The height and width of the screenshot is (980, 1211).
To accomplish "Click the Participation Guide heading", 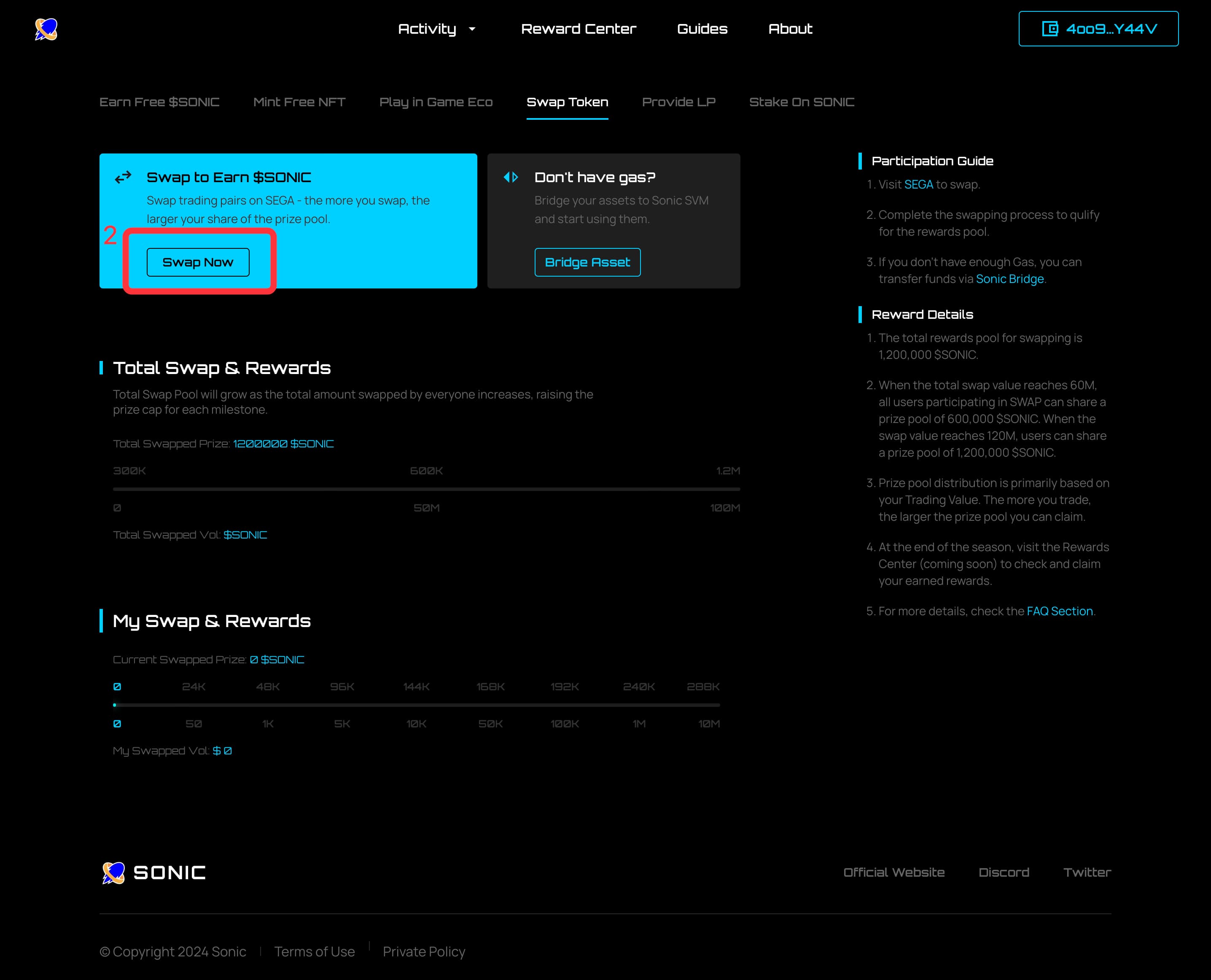I will pos(932,162).
